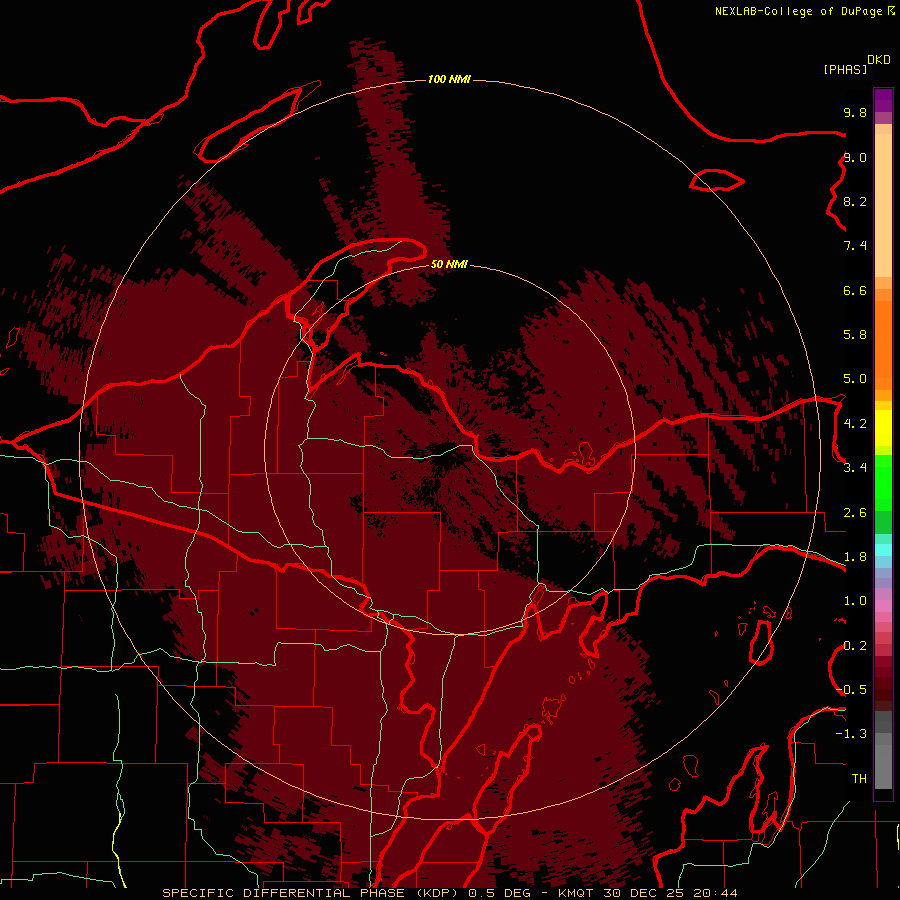Click the 2.6 value on the scale
900x900 pixels.
coord(855,513)
